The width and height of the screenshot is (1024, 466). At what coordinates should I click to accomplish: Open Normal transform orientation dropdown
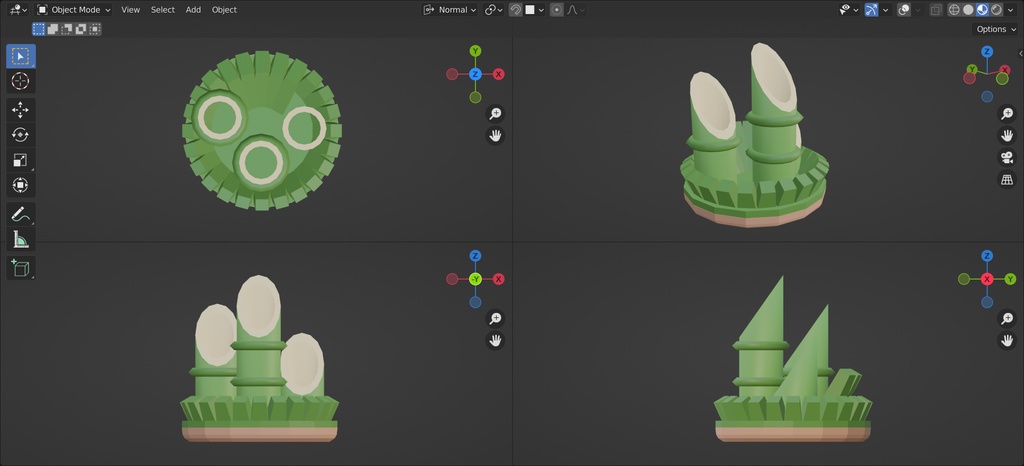coord(450,10)
